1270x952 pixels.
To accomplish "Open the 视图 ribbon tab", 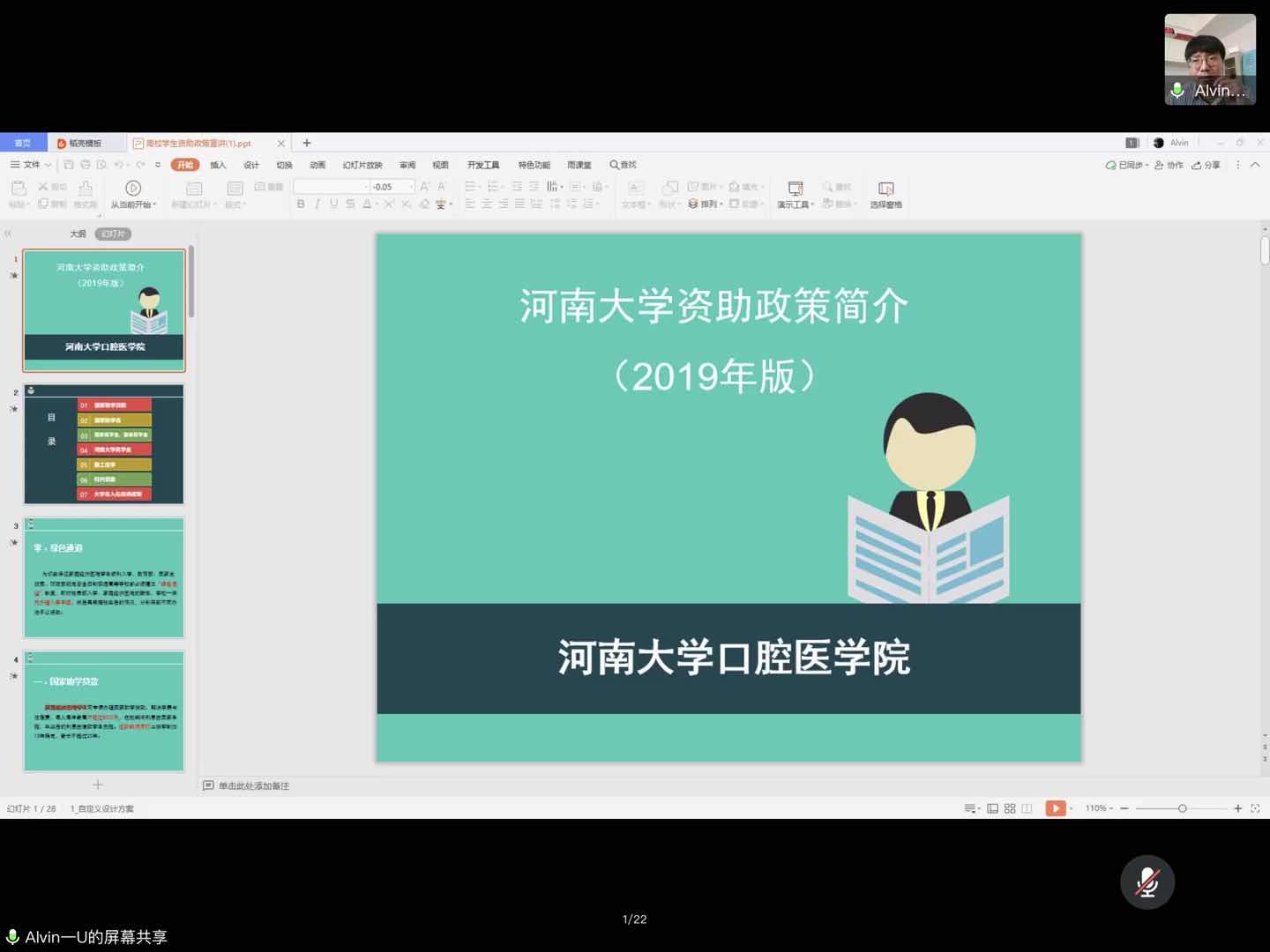I will [x=440, y=165].
